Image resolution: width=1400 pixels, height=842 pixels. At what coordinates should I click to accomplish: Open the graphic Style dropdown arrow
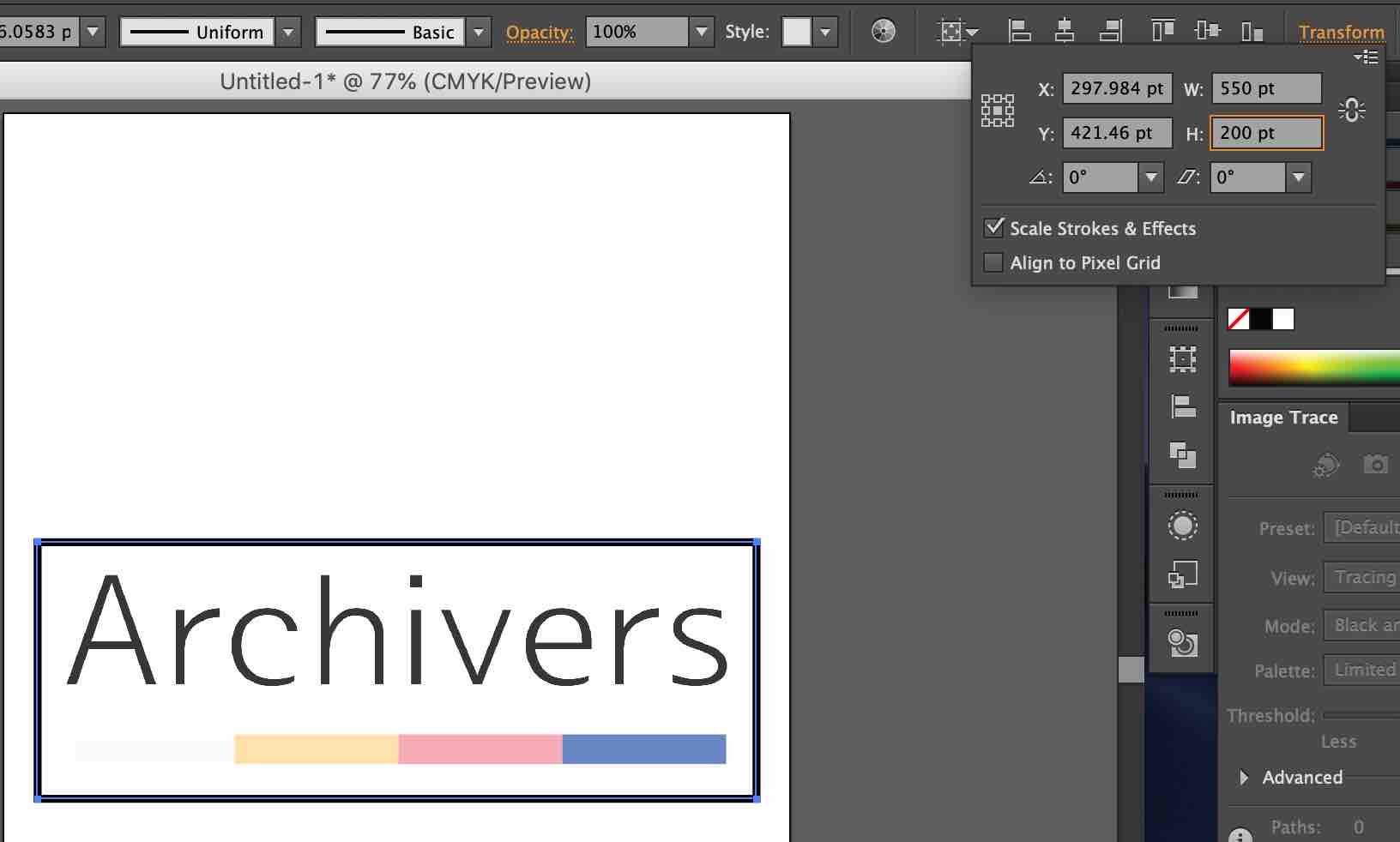[825, 33]
